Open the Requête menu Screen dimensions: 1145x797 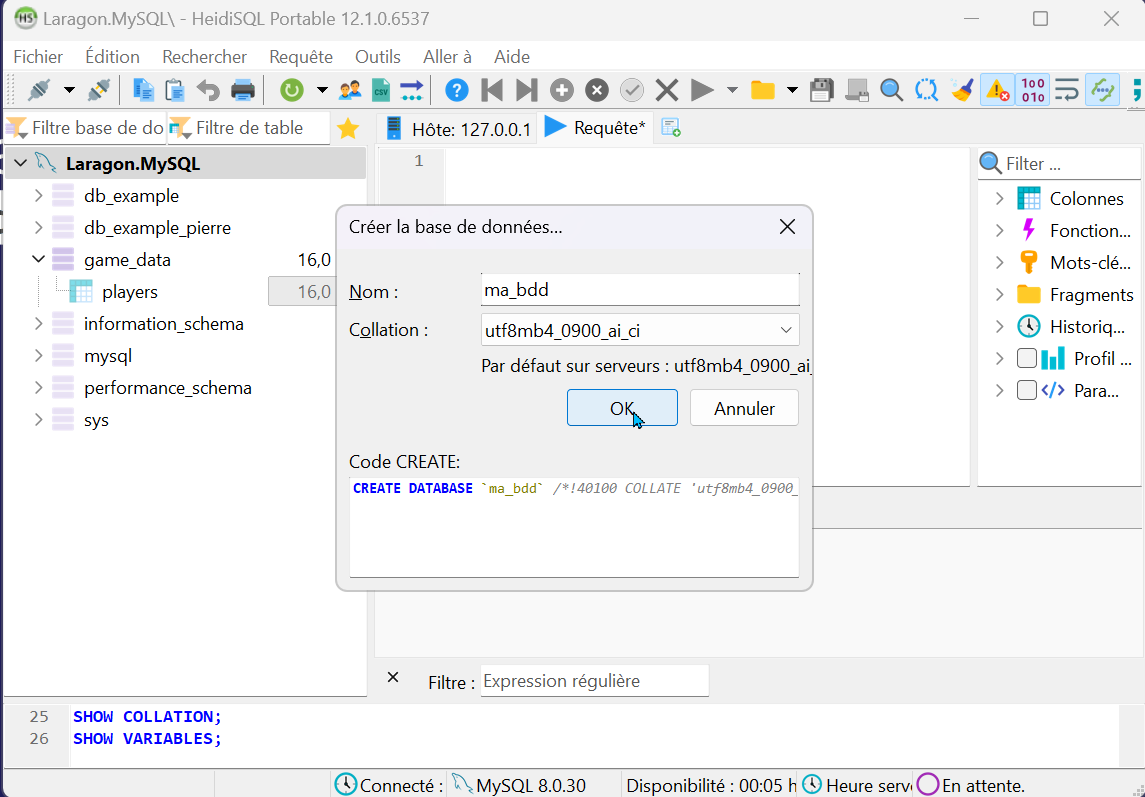tap(300, 57)
